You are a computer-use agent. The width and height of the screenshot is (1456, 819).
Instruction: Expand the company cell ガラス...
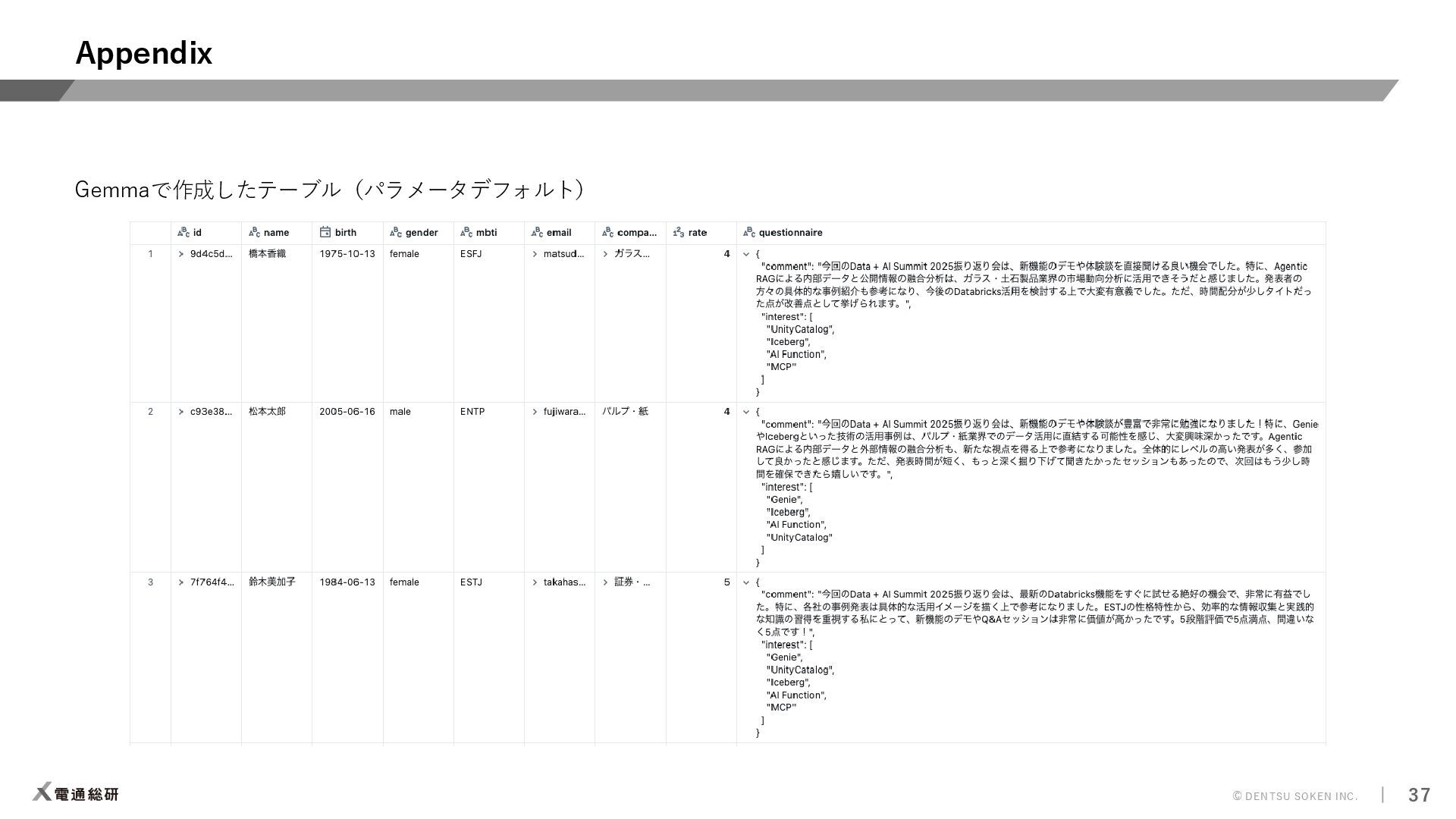click(605, 254)
